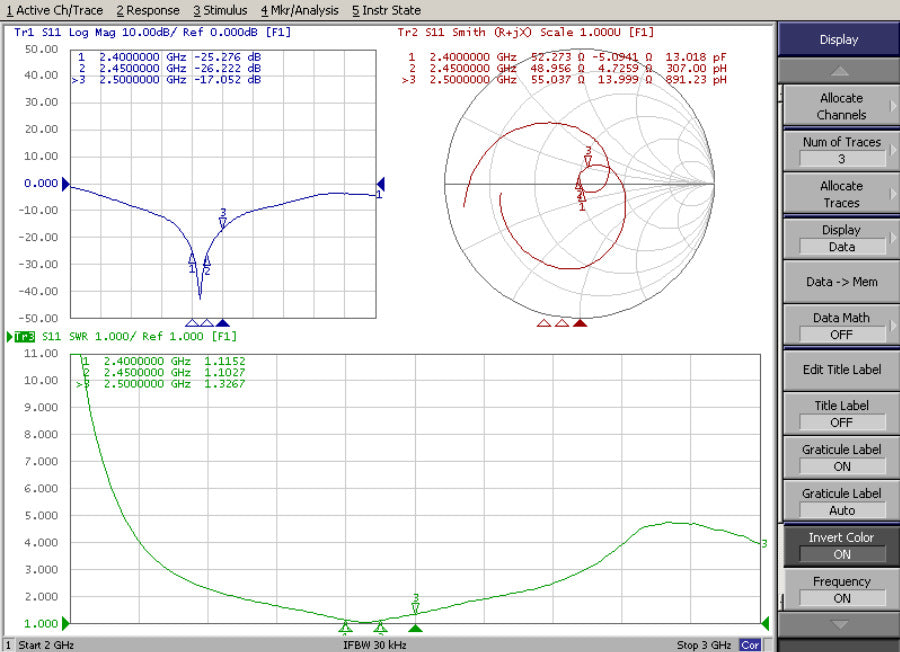Image resolution: width=900 pixels, height=652 pixels.
Task: Click first hollow blue marker triangle below Tr1 plot
Action: click(x=192, y=323)
